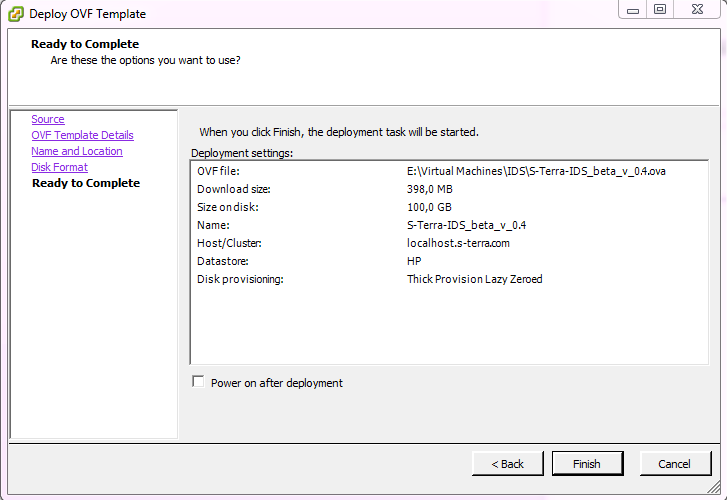Viewport: 727px width, 500px height.
Task: Click the Finish button
Action: 587,464
